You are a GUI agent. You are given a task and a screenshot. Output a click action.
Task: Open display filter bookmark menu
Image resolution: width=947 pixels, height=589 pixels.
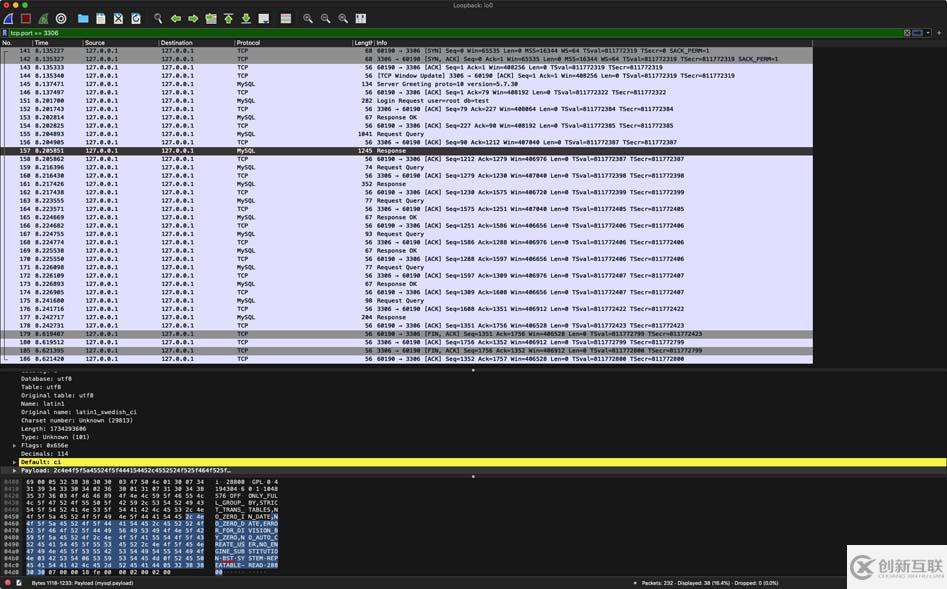point(5,33)
